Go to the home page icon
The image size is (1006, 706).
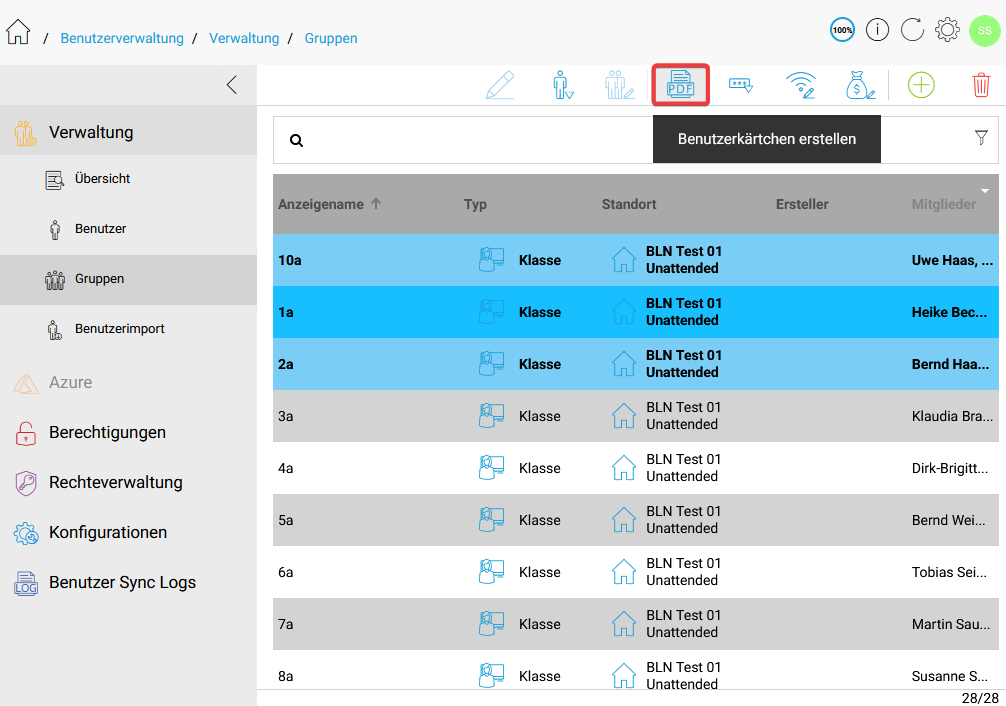point(18,31)
